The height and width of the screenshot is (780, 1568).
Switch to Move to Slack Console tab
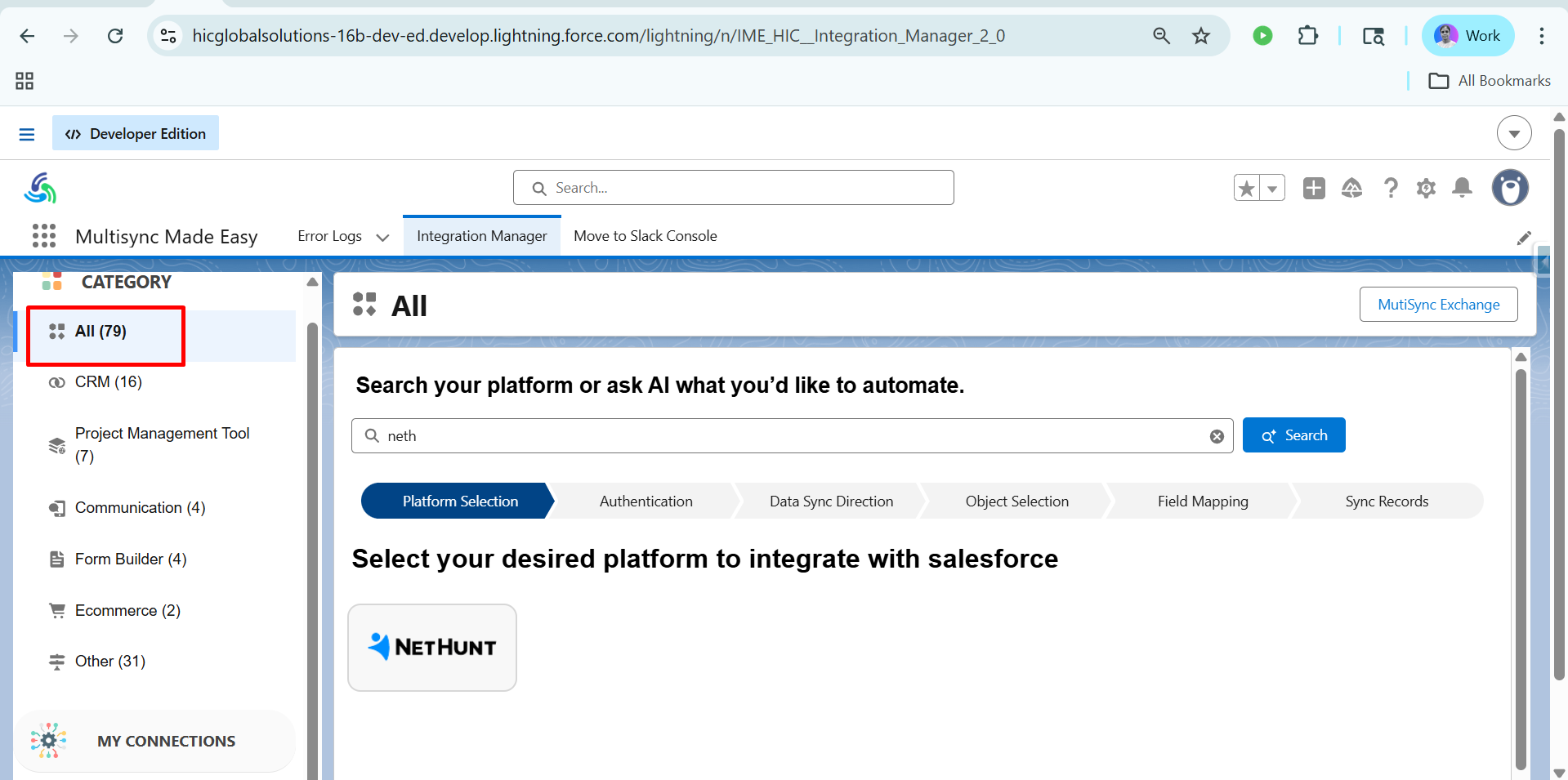click(645, 236)
